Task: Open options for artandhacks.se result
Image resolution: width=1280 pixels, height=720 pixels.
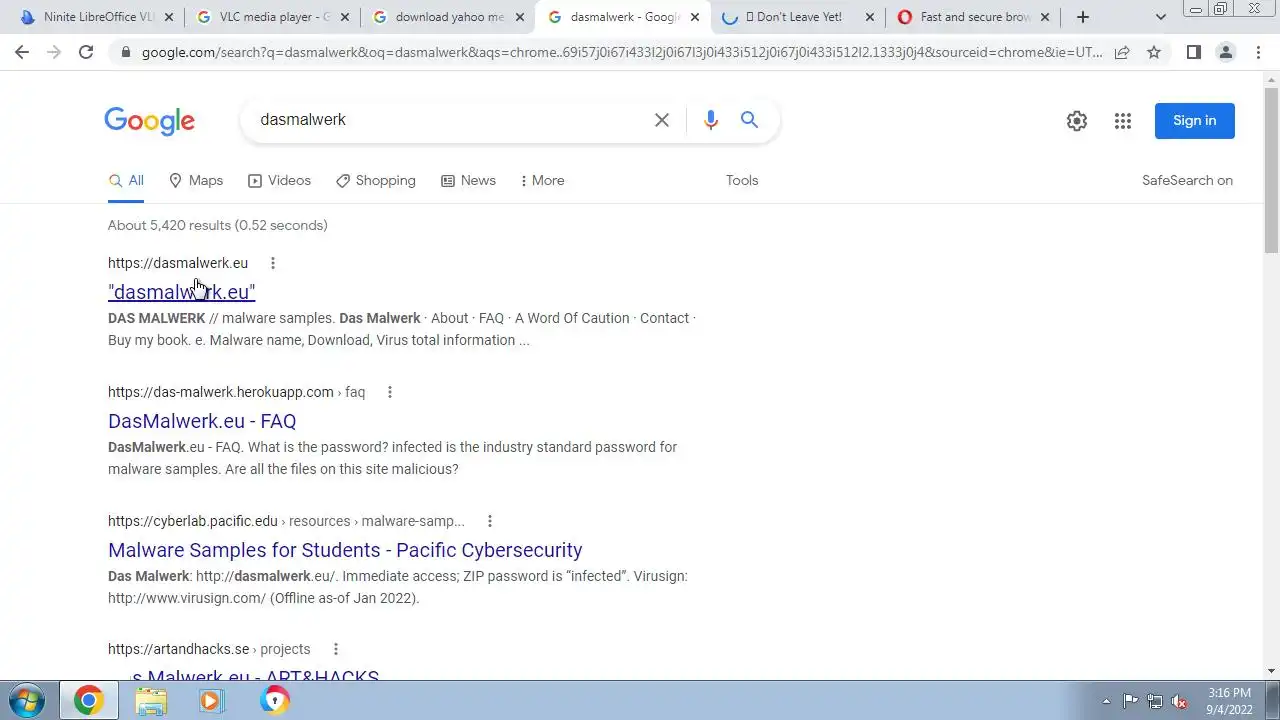Action: coord(336,649)
